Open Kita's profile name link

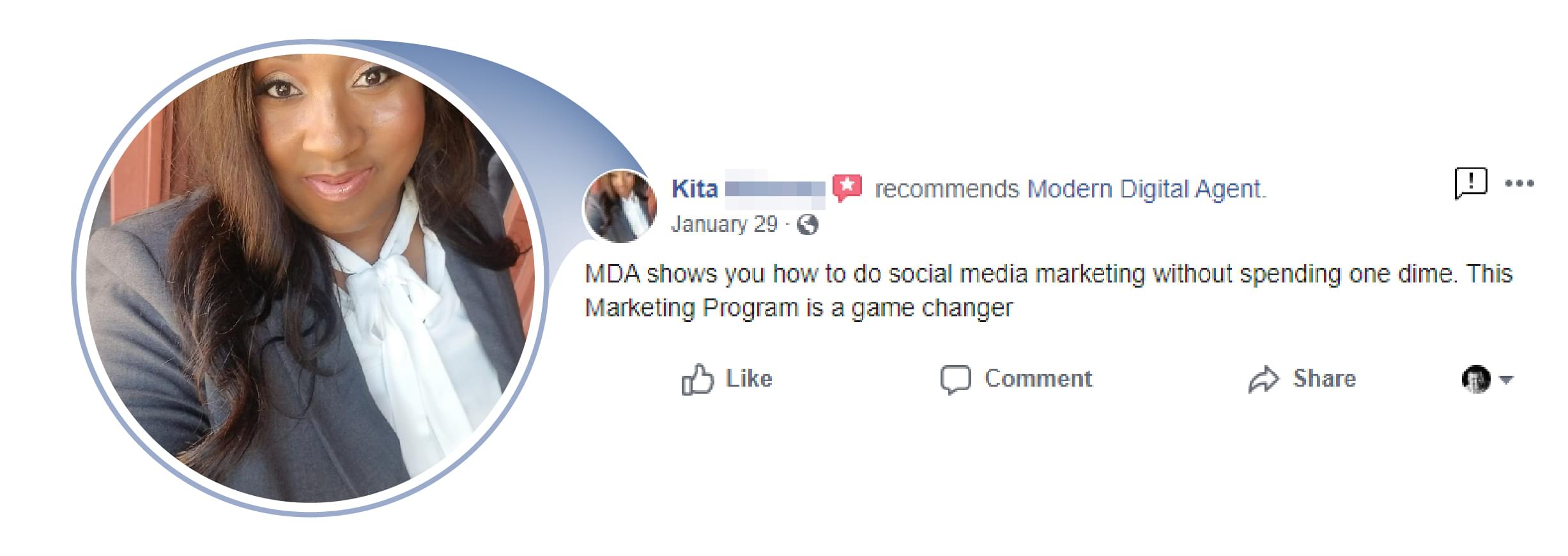pyautogui.click(x=695, y=189)
